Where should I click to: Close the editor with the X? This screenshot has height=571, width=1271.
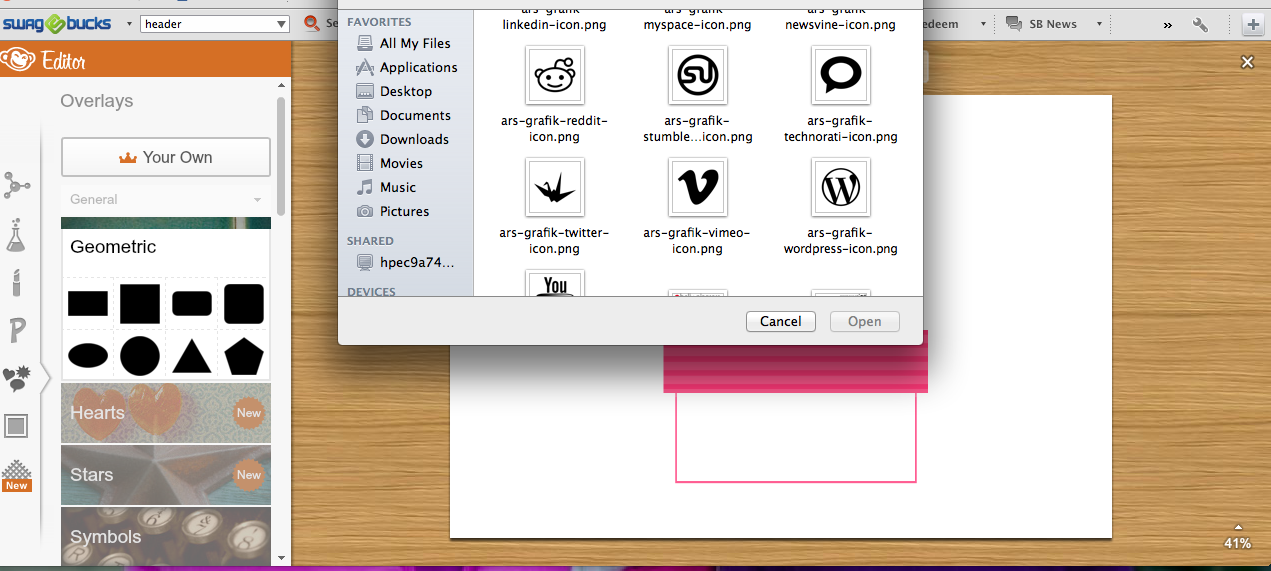point(1247,62)
